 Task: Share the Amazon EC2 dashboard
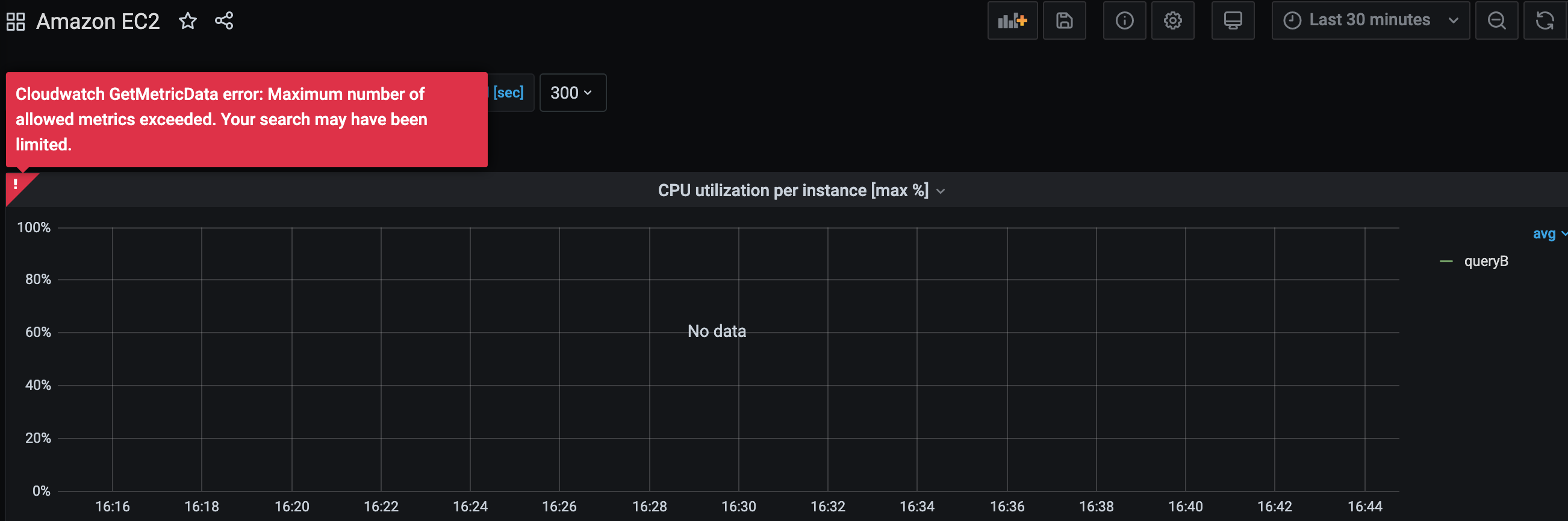224,20
